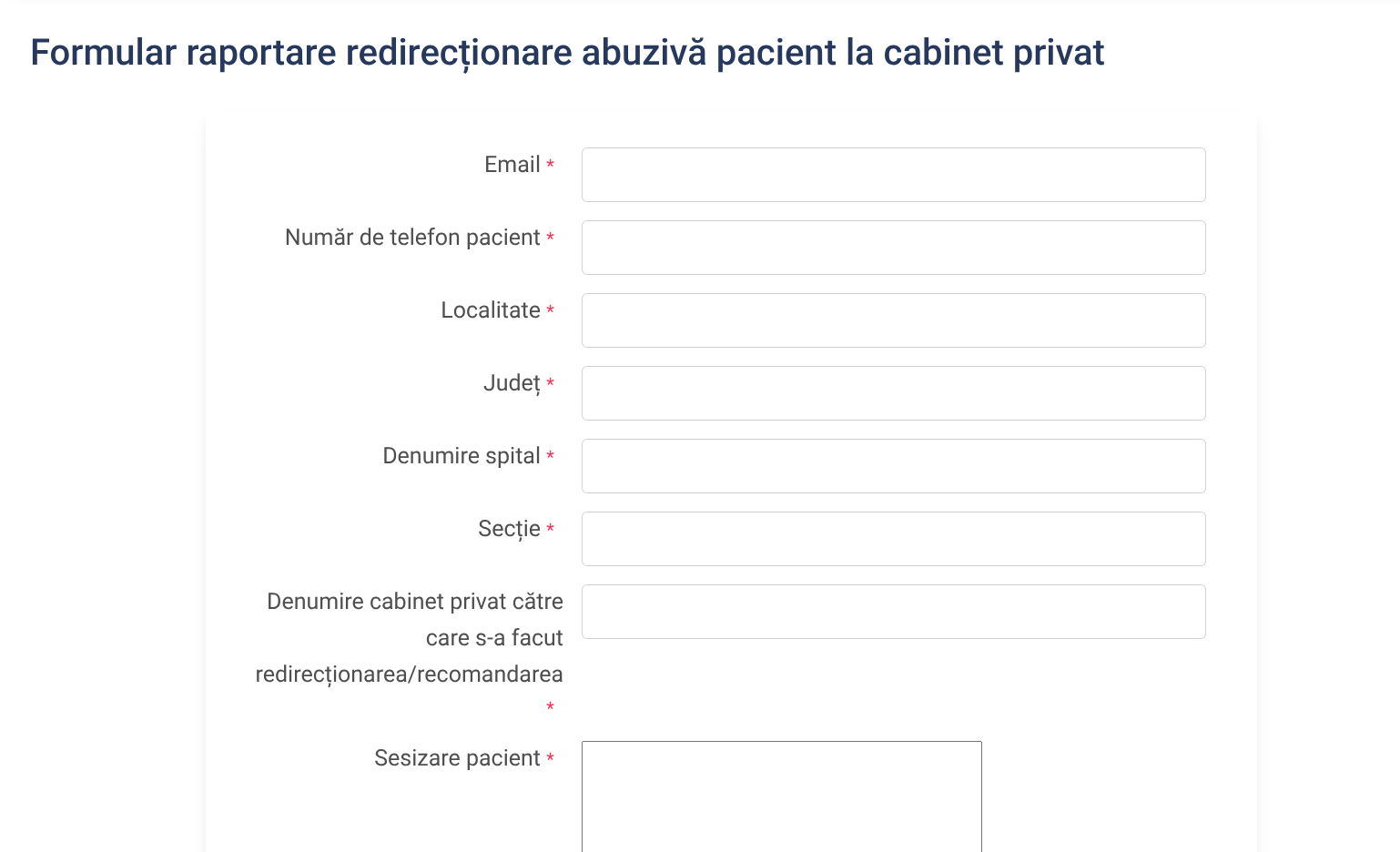Click the "Denumire cabinet privat către" label

(x=414, y=602)
